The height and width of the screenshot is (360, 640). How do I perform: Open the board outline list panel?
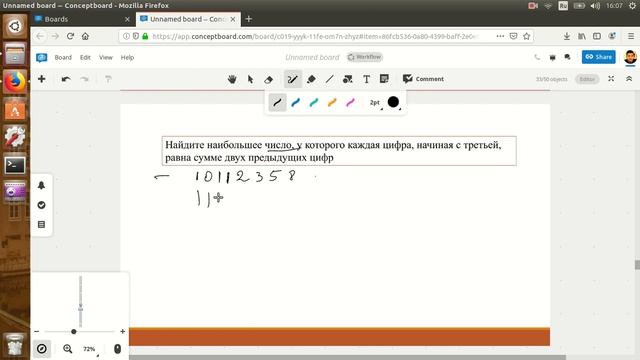(41, 224)
